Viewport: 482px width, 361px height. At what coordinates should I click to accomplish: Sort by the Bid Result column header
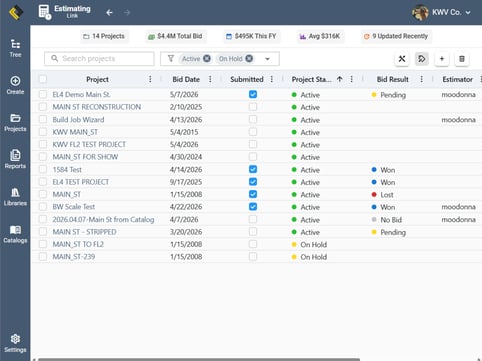click(392, 79)
